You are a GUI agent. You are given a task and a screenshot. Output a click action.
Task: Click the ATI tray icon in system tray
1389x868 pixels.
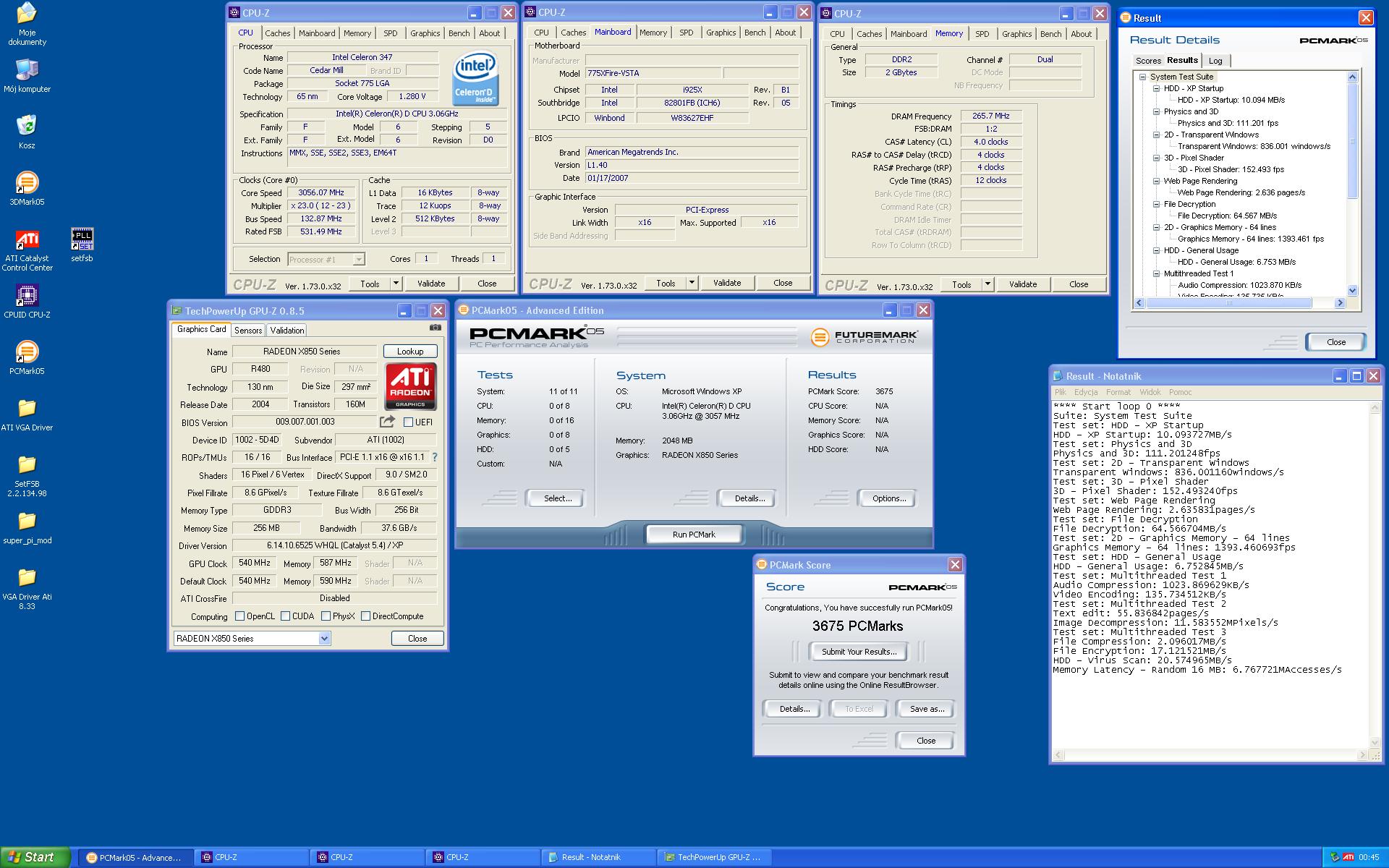pos(1348,857)
